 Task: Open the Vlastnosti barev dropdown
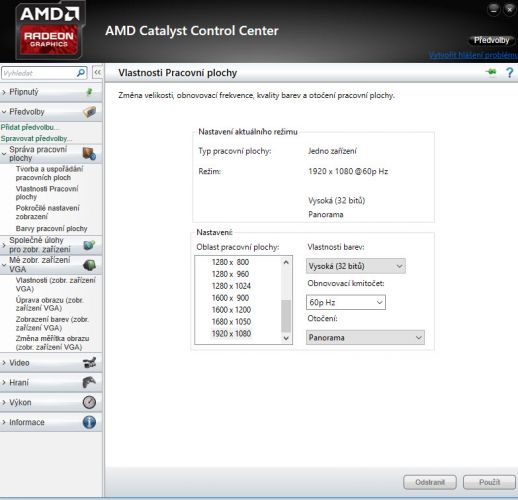(356, 266)
